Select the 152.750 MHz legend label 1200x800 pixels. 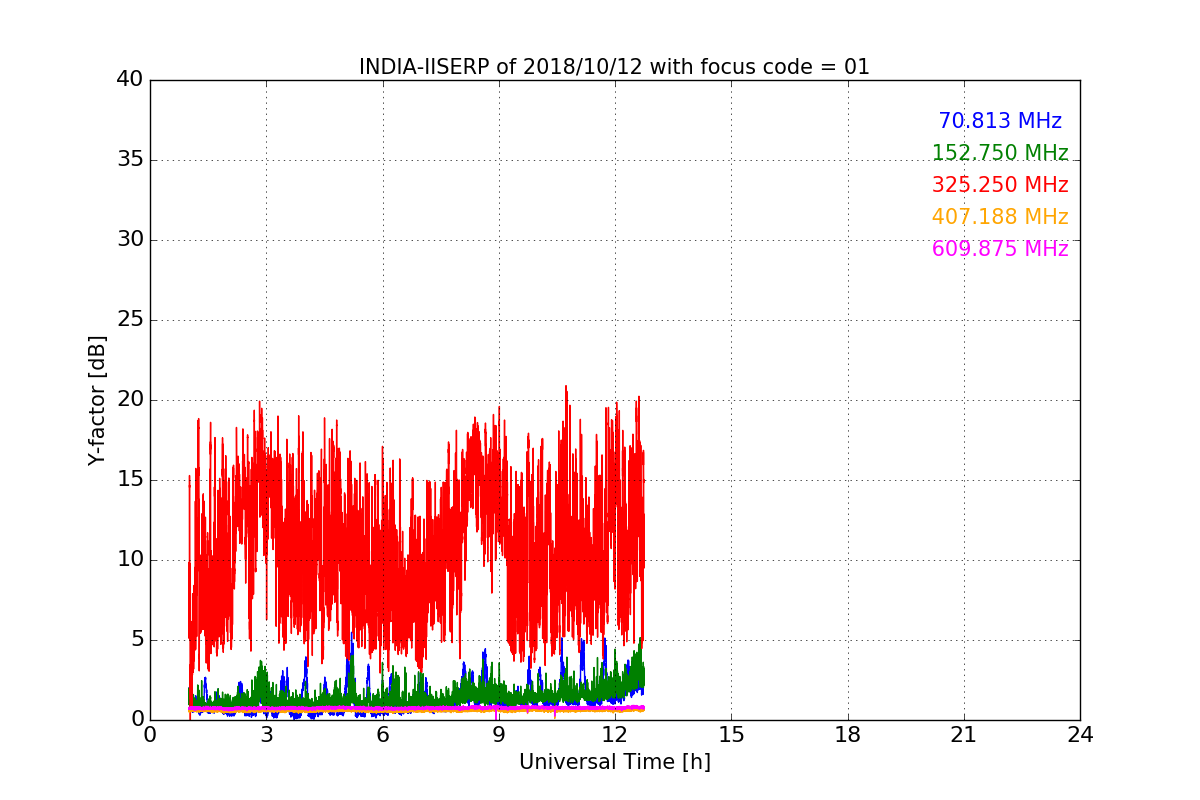(1000, 153)
